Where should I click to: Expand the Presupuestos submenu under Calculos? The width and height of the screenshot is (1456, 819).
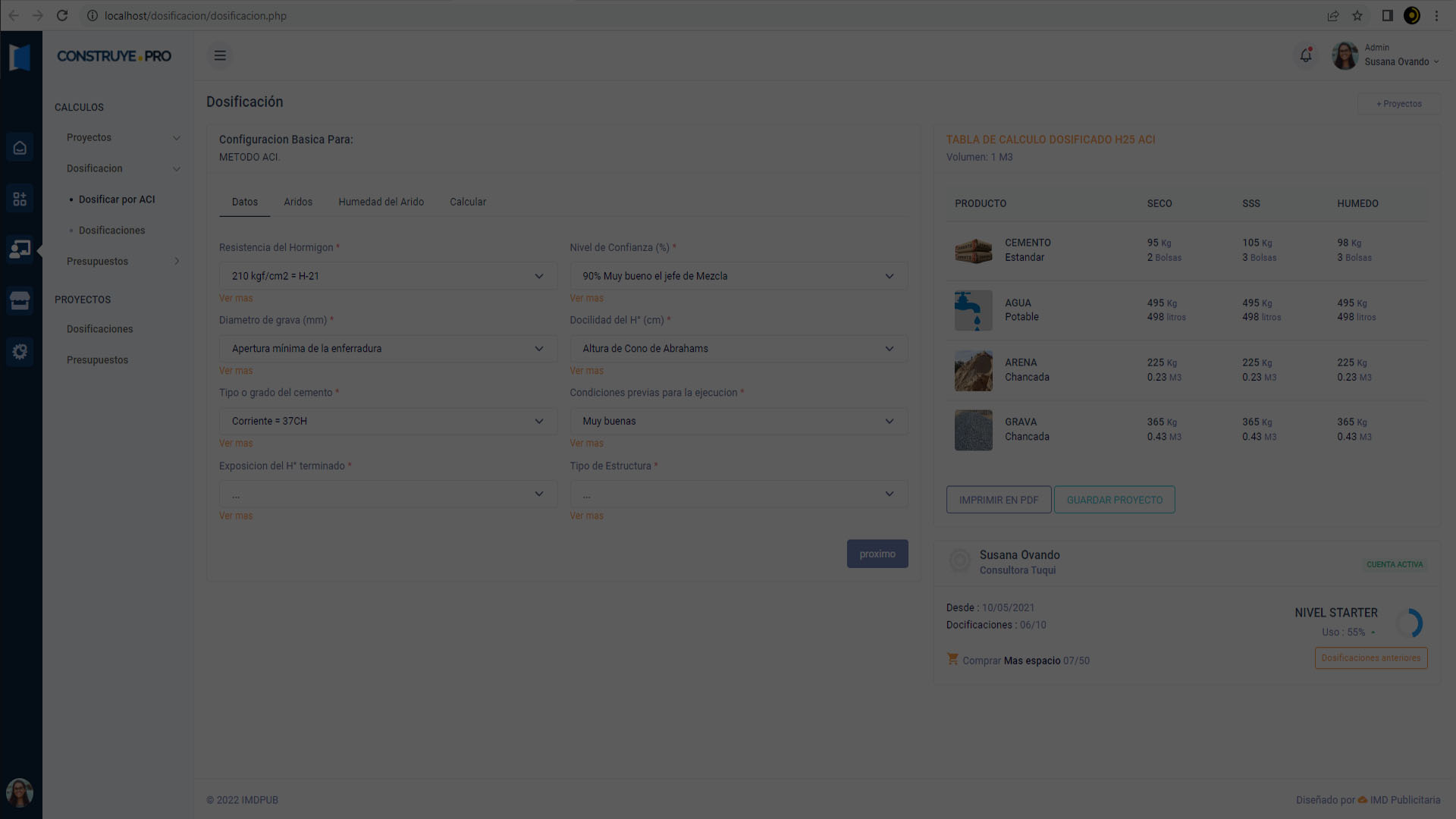click(123, 261)
